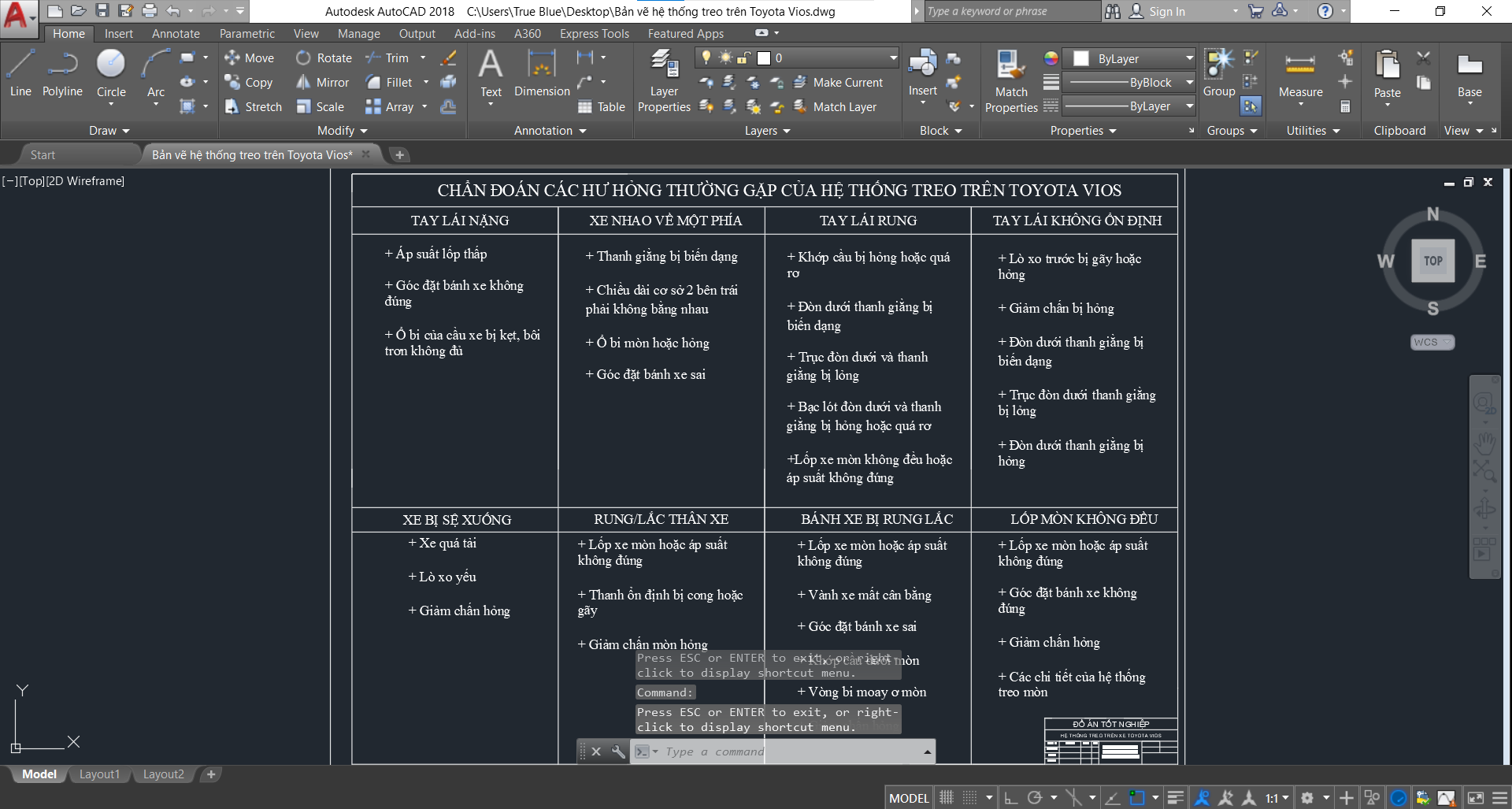Select the Line tool
1512x809 pixels.
20,73
